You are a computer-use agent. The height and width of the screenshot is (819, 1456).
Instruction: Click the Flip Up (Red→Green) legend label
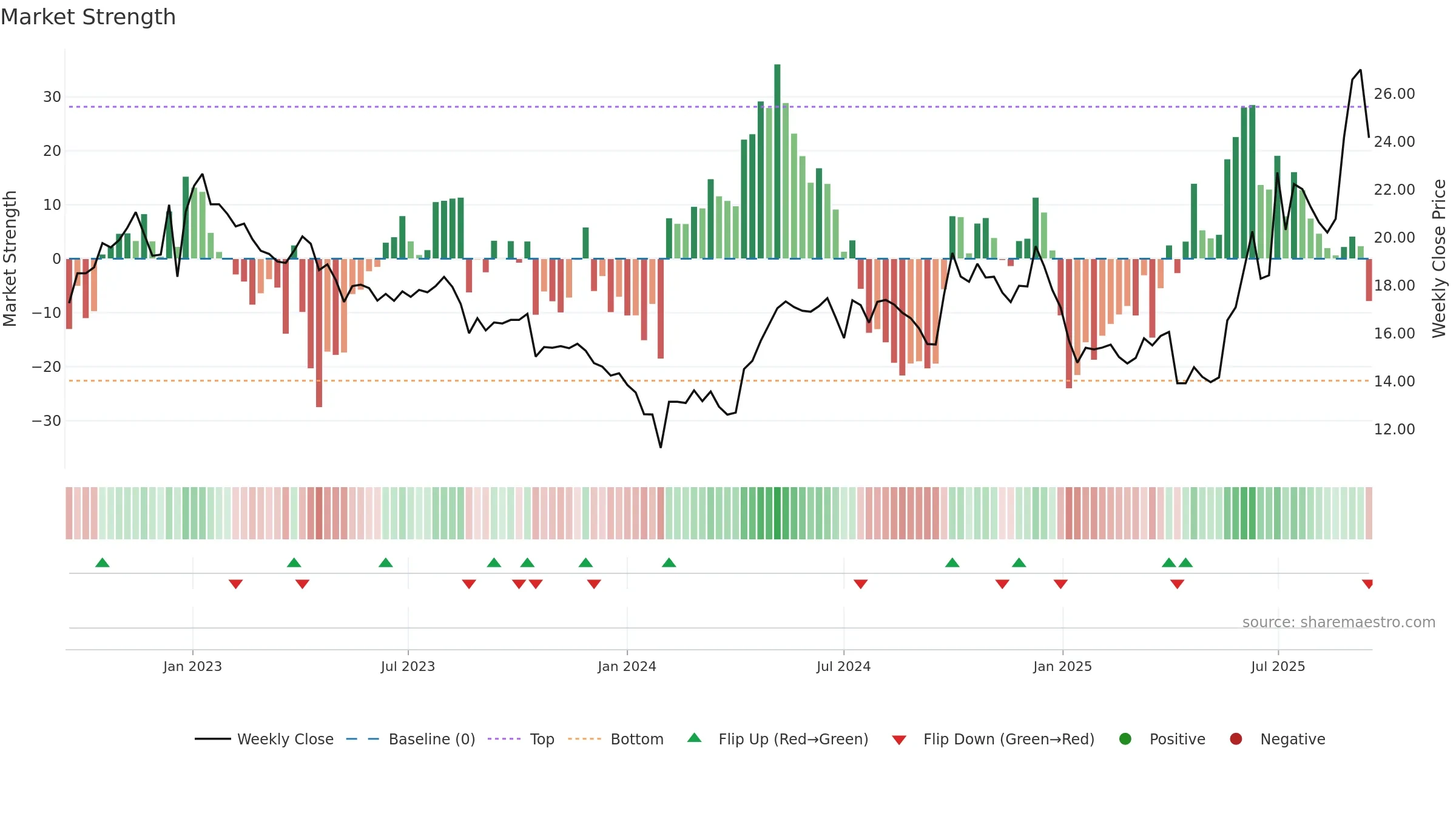pos(794,739)
